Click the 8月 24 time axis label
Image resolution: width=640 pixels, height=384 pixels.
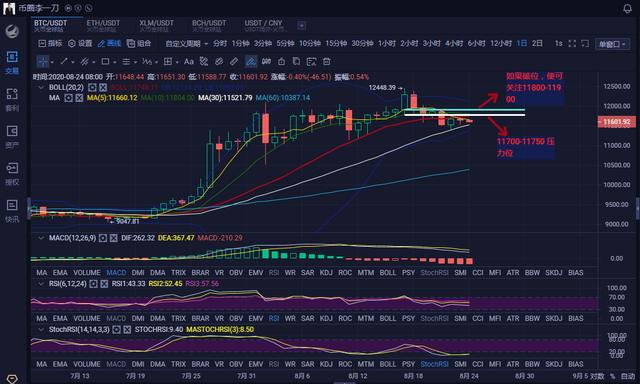coord(469,376)
